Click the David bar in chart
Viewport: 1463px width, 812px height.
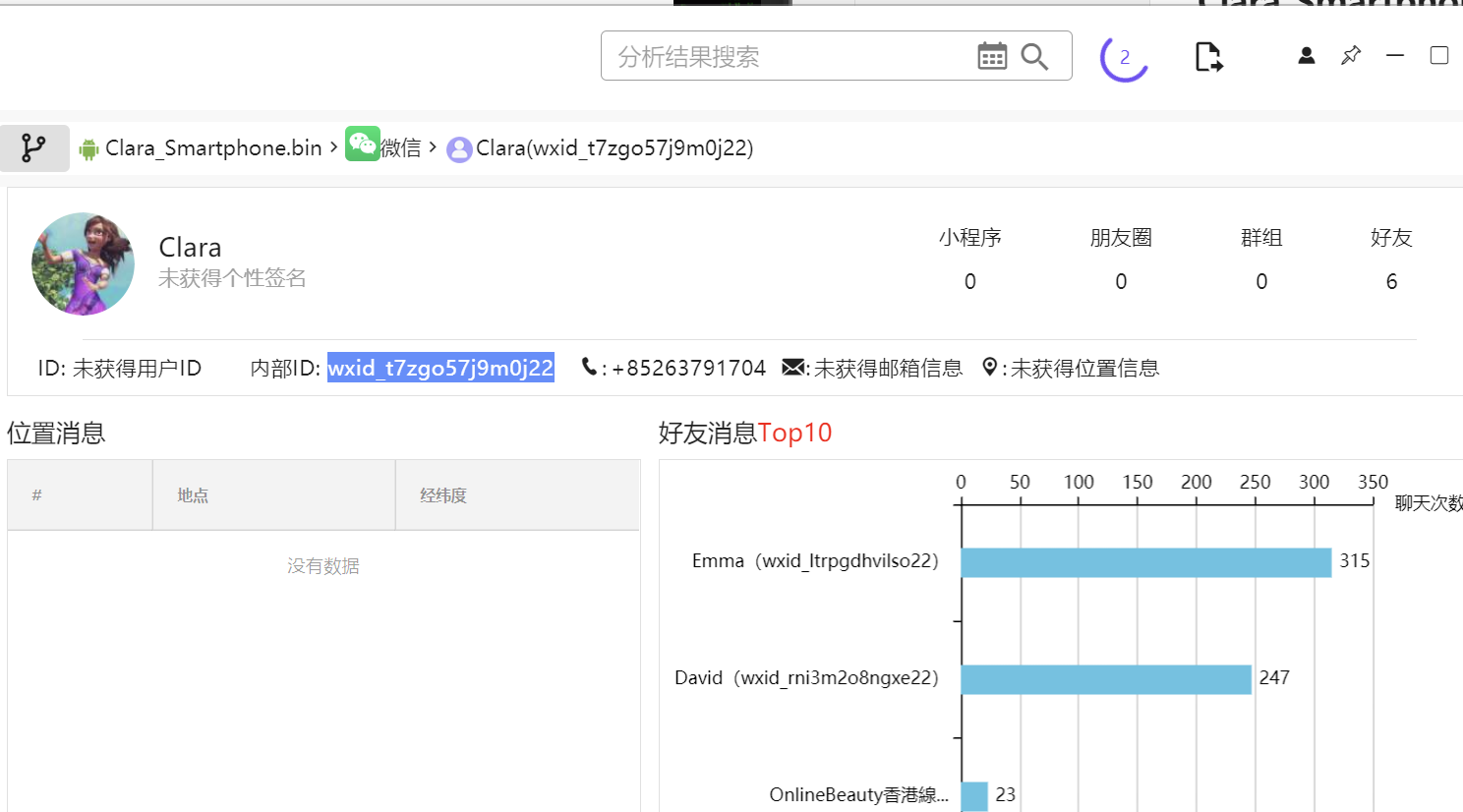pyautogui.click(x=1106, y=679)
